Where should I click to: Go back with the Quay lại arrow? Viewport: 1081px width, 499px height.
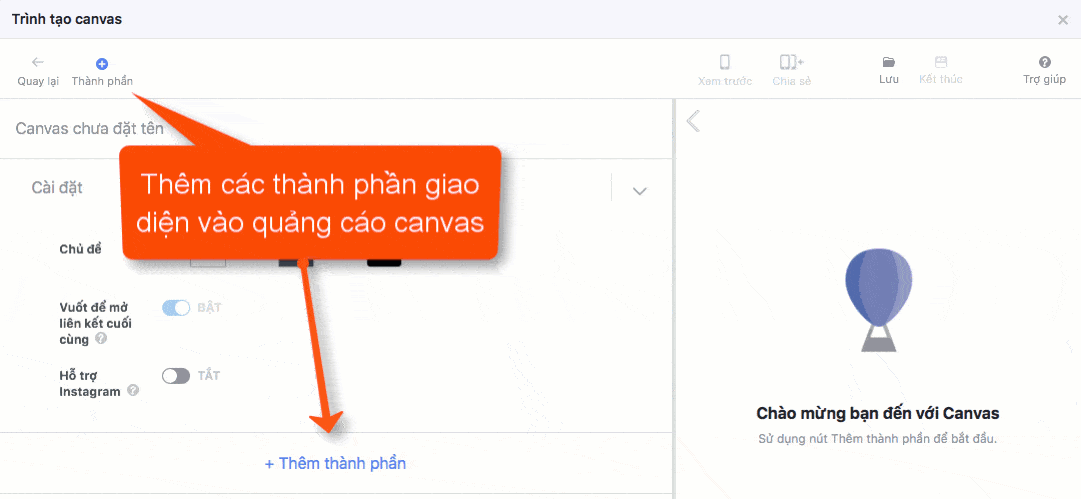coord(38,63)
